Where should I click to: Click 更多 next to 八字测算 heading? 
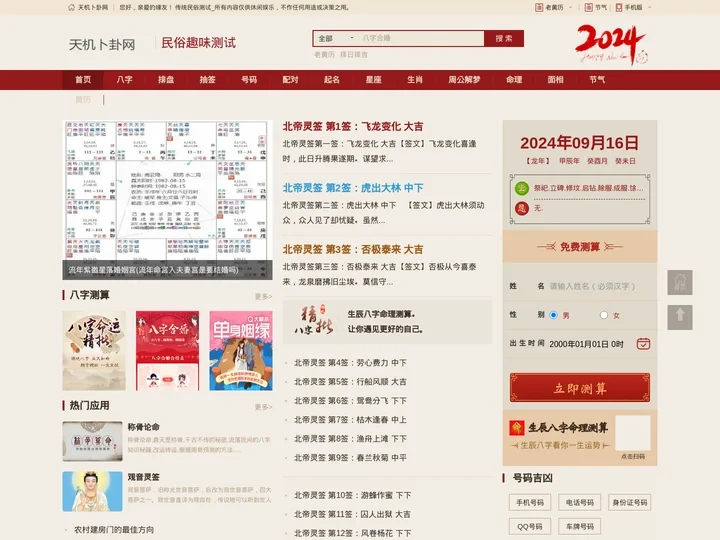pos(263,297)
